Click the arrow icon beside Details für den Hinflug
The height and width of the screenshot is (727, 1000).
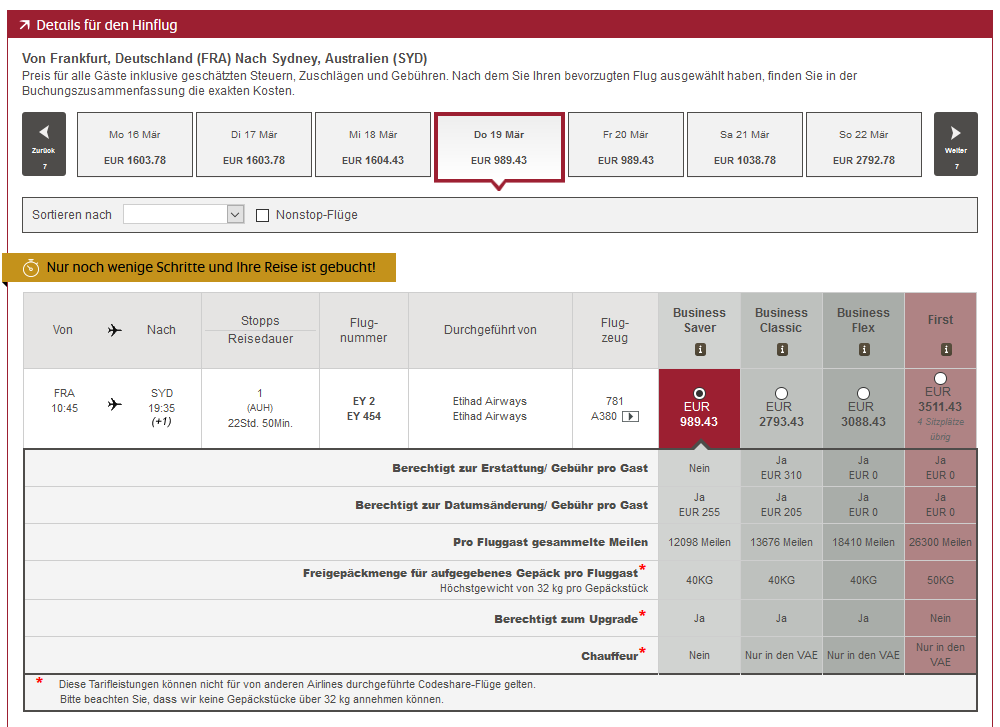coord(25,25)
